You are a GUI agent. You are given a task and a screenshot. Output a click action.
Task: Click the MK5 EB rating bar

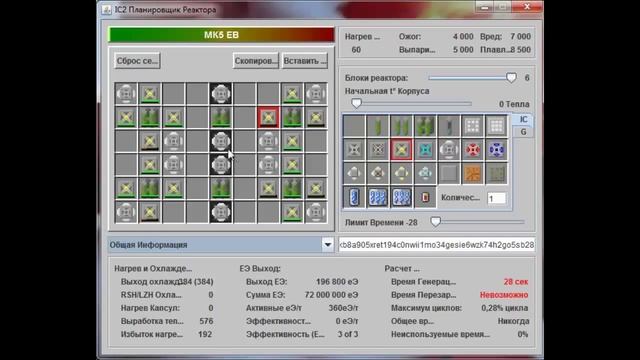pos(221,35)
